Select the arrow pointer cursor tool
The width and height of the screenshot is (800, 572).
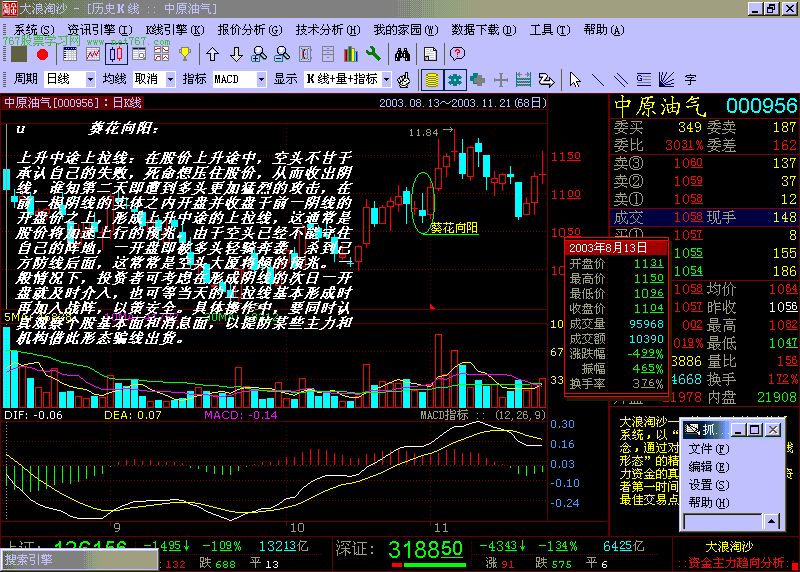tap(575, 80)
